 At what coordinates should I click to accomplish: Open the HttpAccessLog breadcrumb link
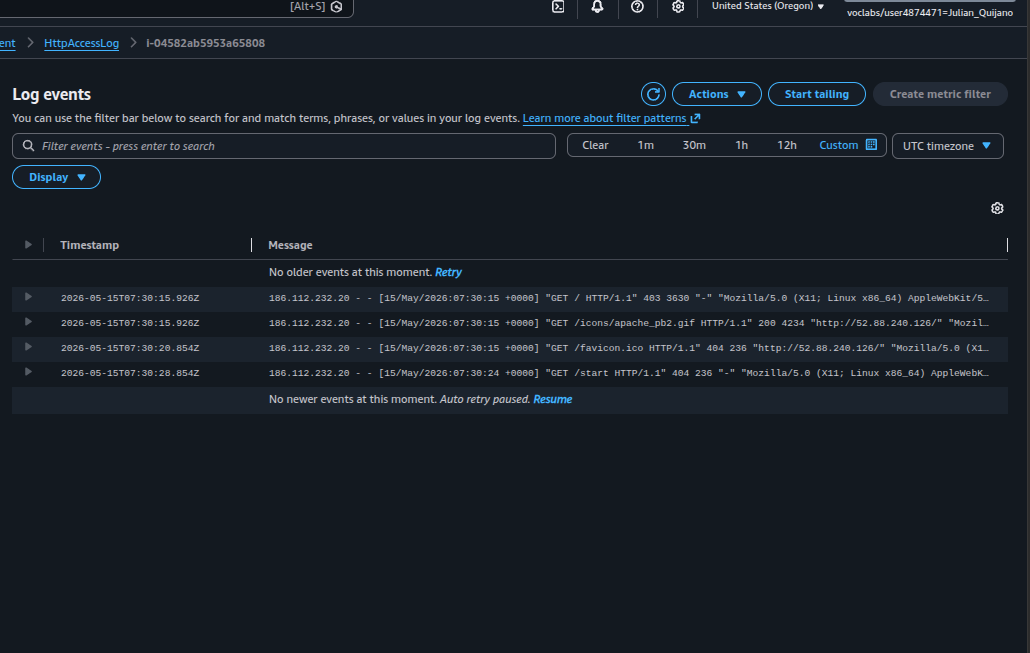click(81, 43)
